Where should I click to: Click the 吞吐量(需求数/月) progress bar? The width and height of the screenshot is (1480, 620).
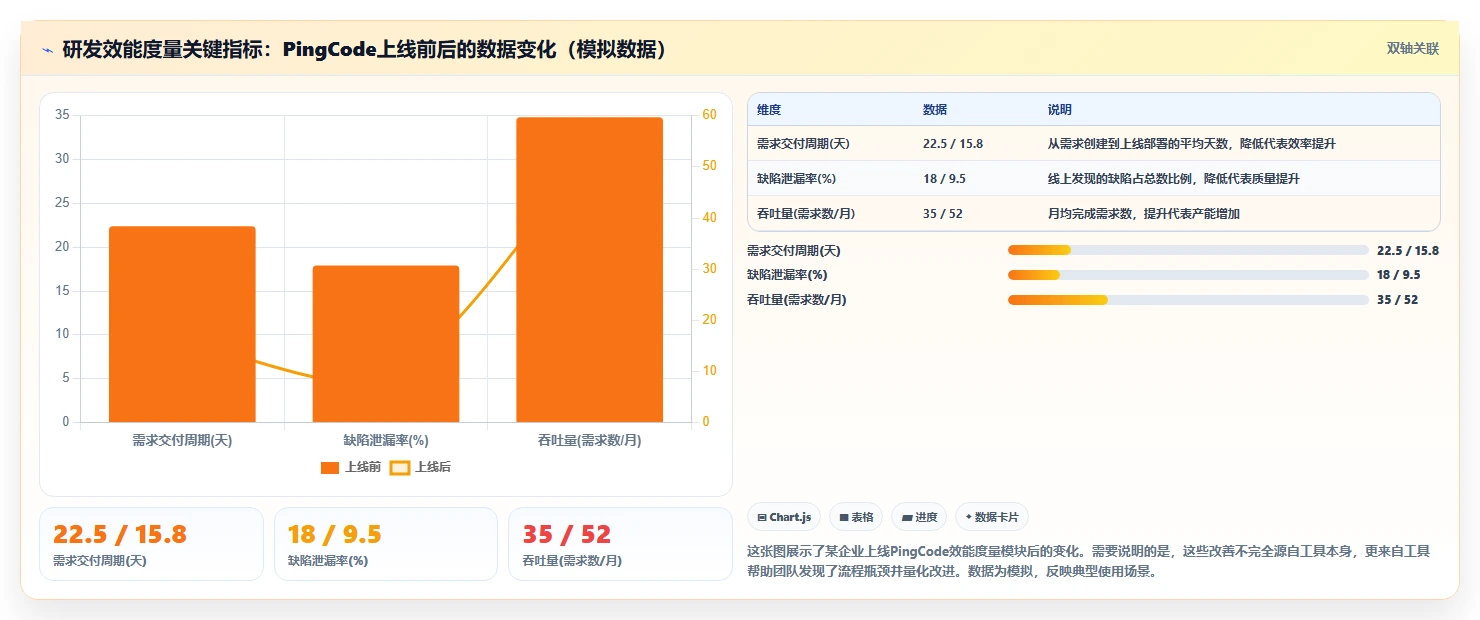tap(1188, 299)
